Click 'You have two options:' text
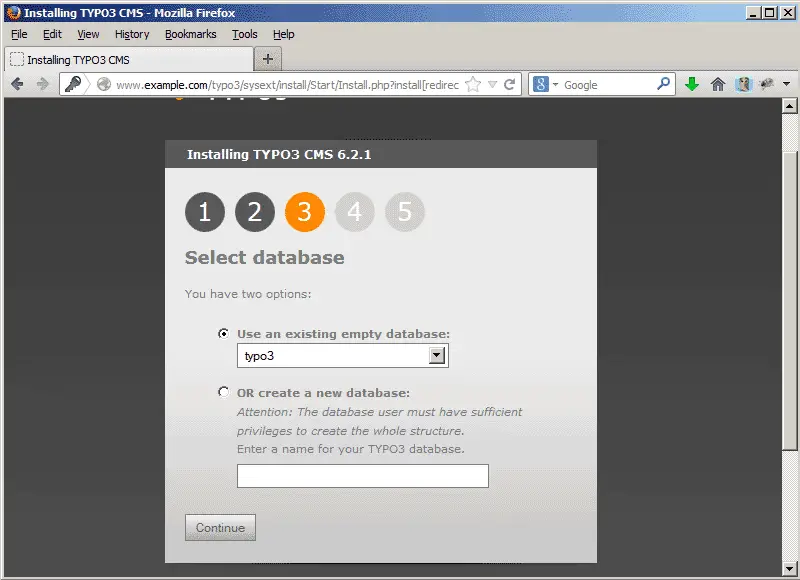The image size is (800, 580). click(x=248, y=294)
